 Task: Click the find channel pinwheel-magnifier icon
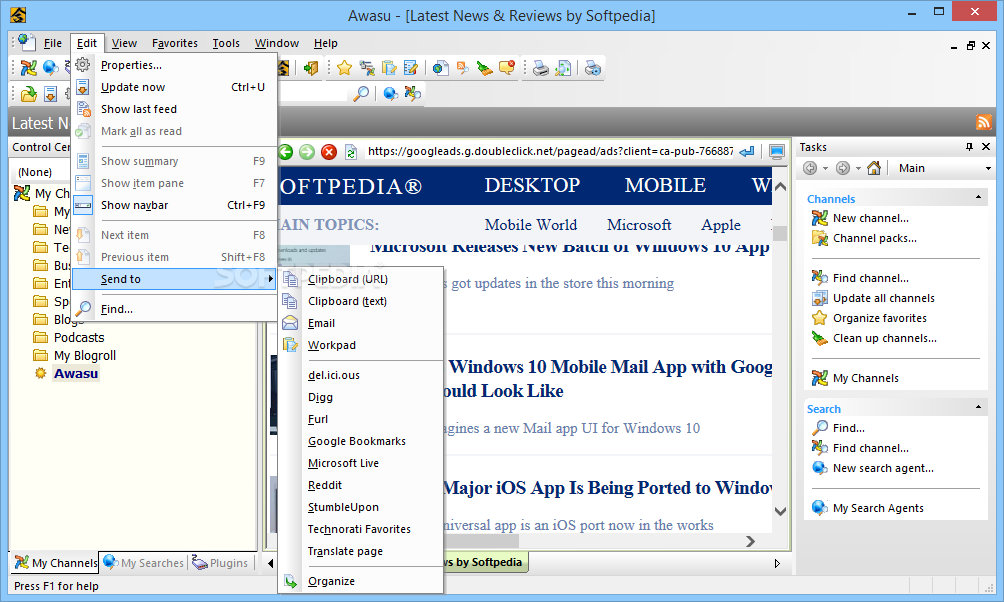(x=412, y=94)
